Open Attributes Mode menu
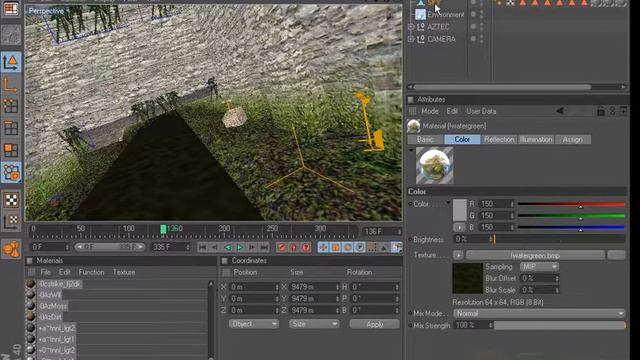The height and width of the screenshot is (360, 640). point(429,111)
